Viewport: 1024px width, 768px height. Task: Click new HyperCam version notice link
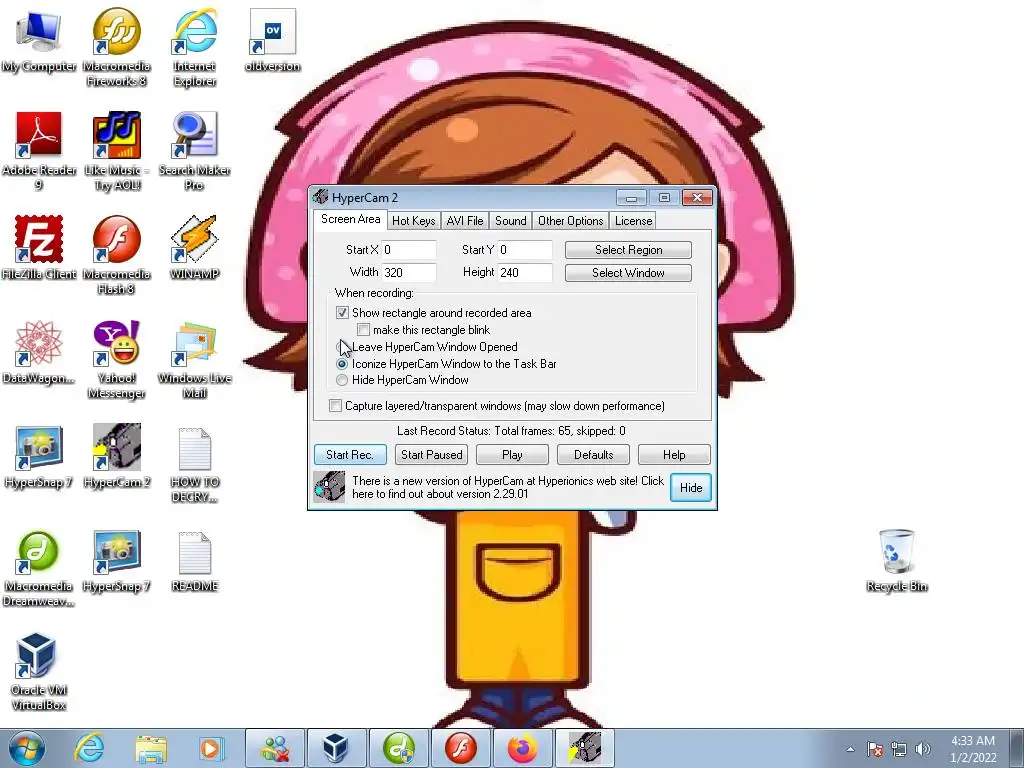coord(507,487)
